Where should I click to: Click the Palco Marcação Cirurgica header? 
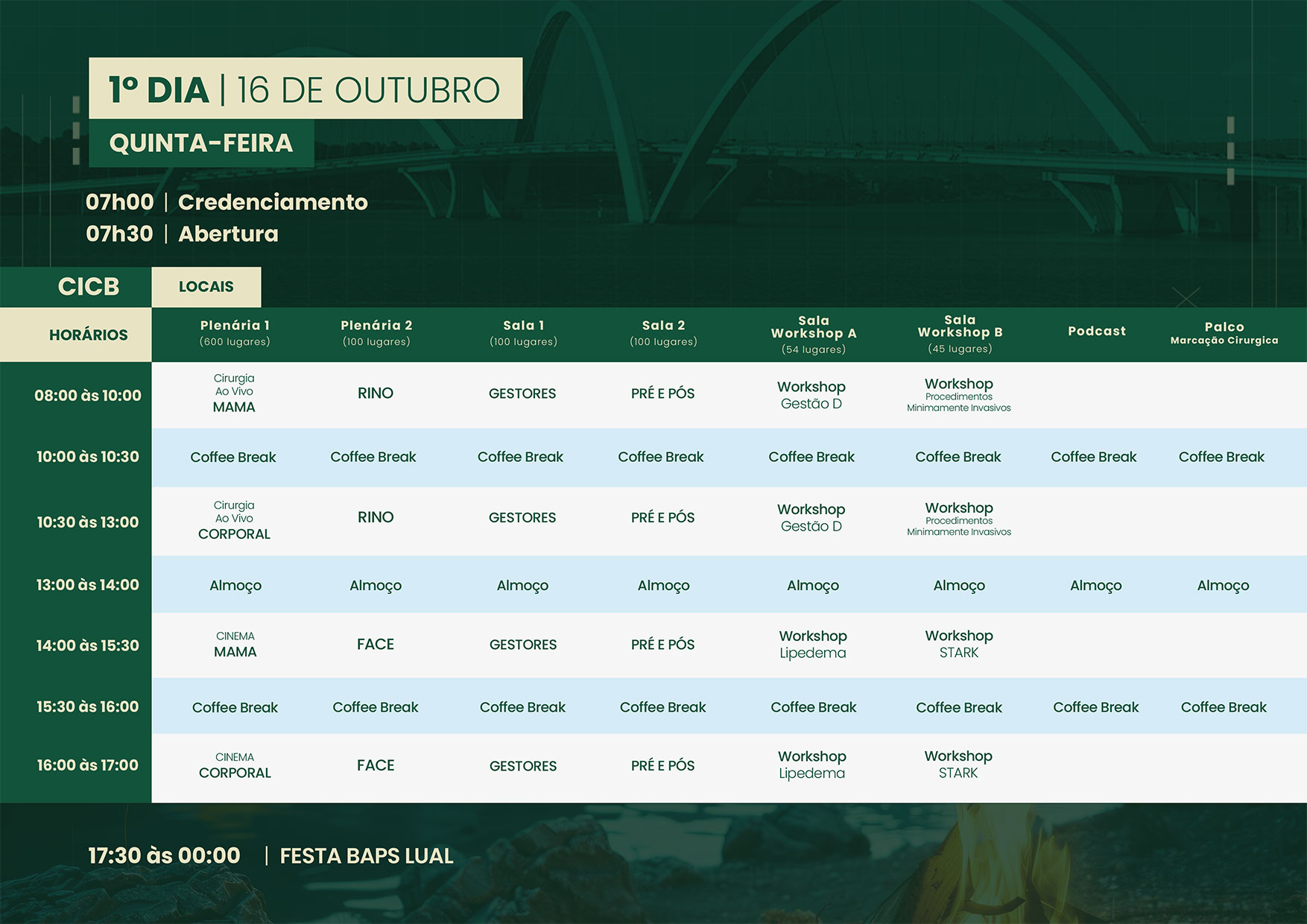point(1224,333)
